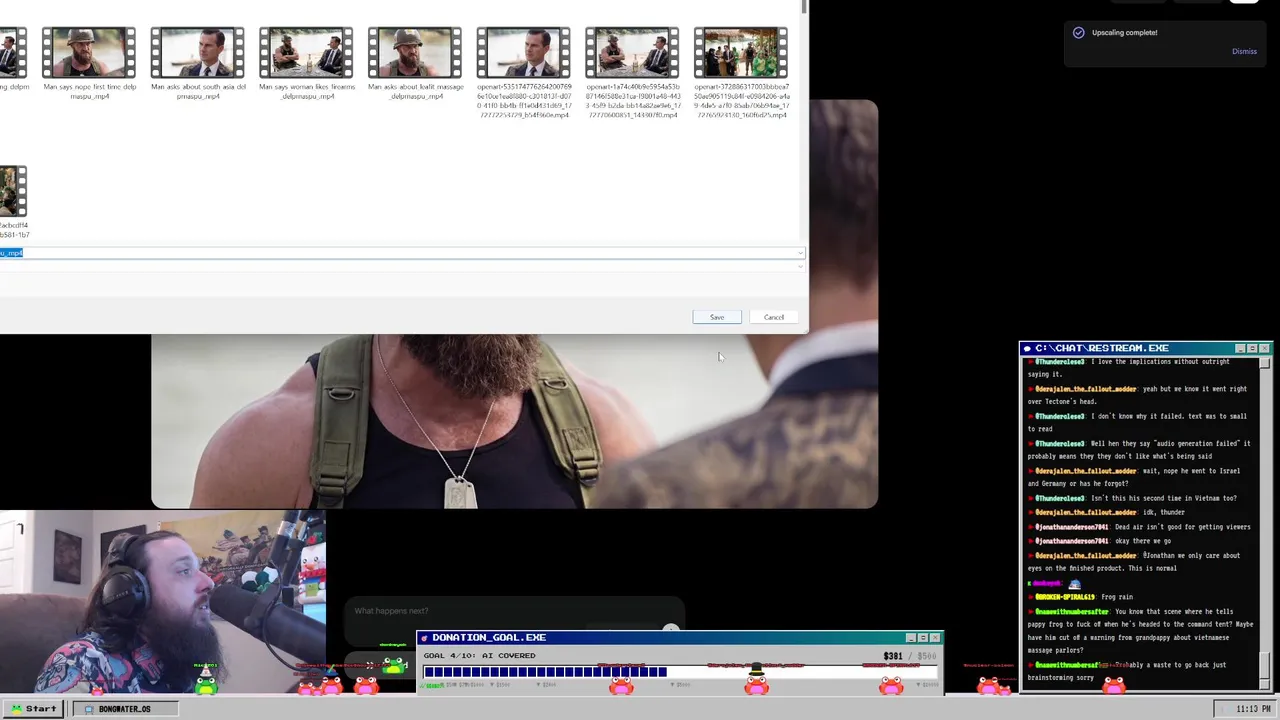Click the Upscaling complete checkmark icon
Screen dimensions: 1280x720
coord(1078,33)
